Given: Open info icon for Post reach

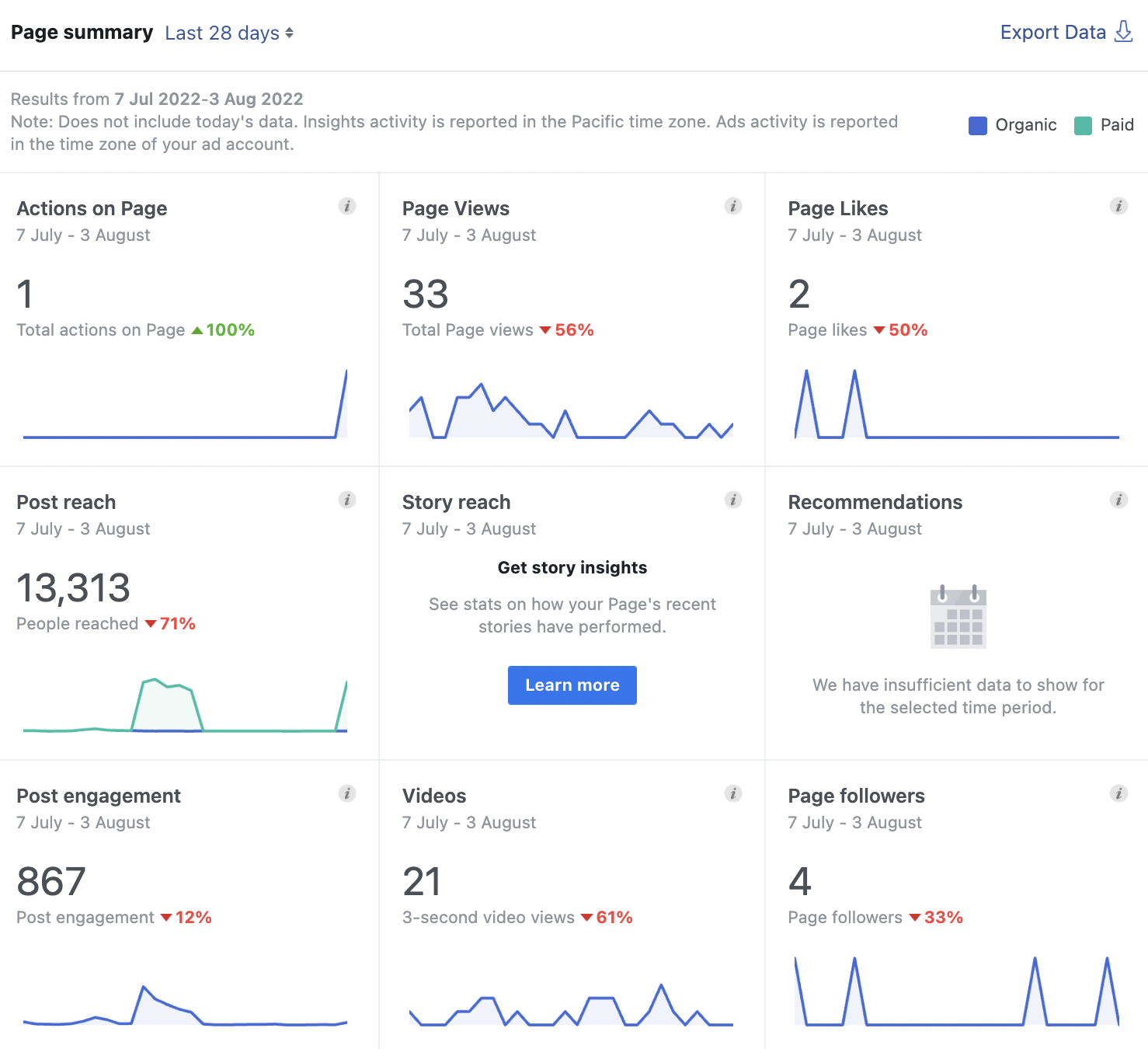Looking at the screenshot, I should [347, 500].
